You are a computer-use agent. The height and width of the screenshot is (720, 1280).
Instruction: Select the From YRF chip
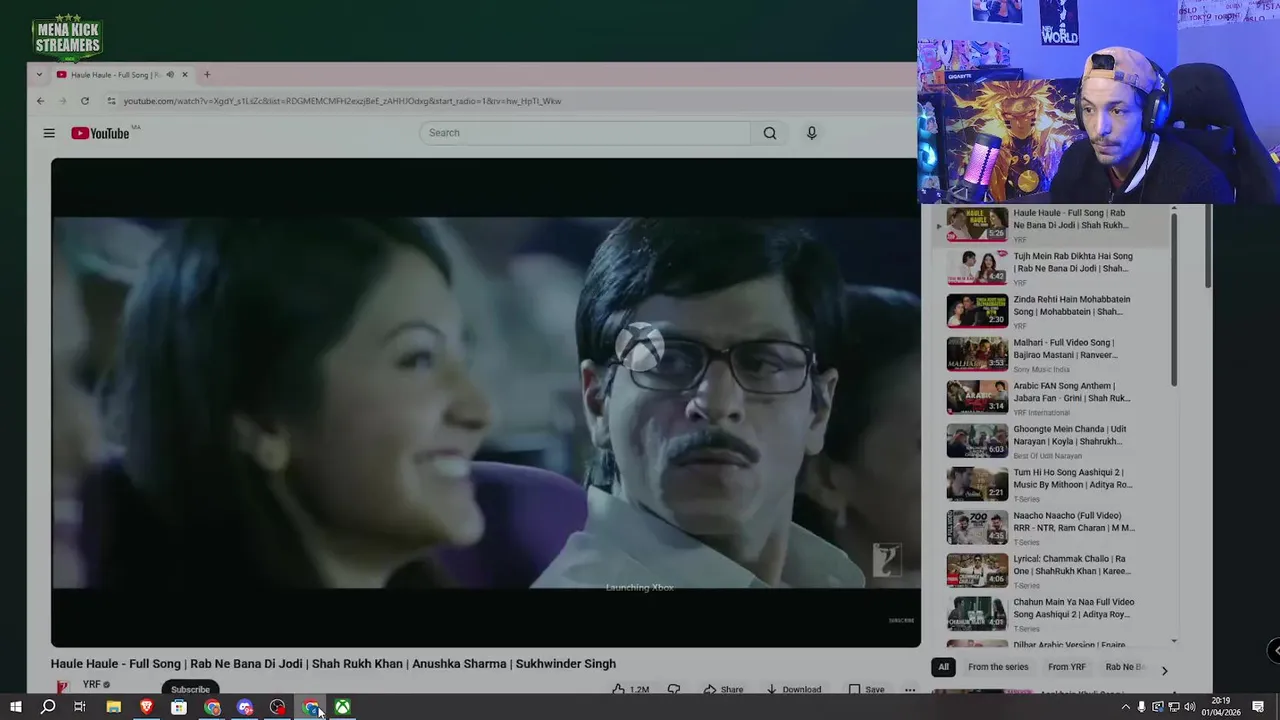[1066, 667]
